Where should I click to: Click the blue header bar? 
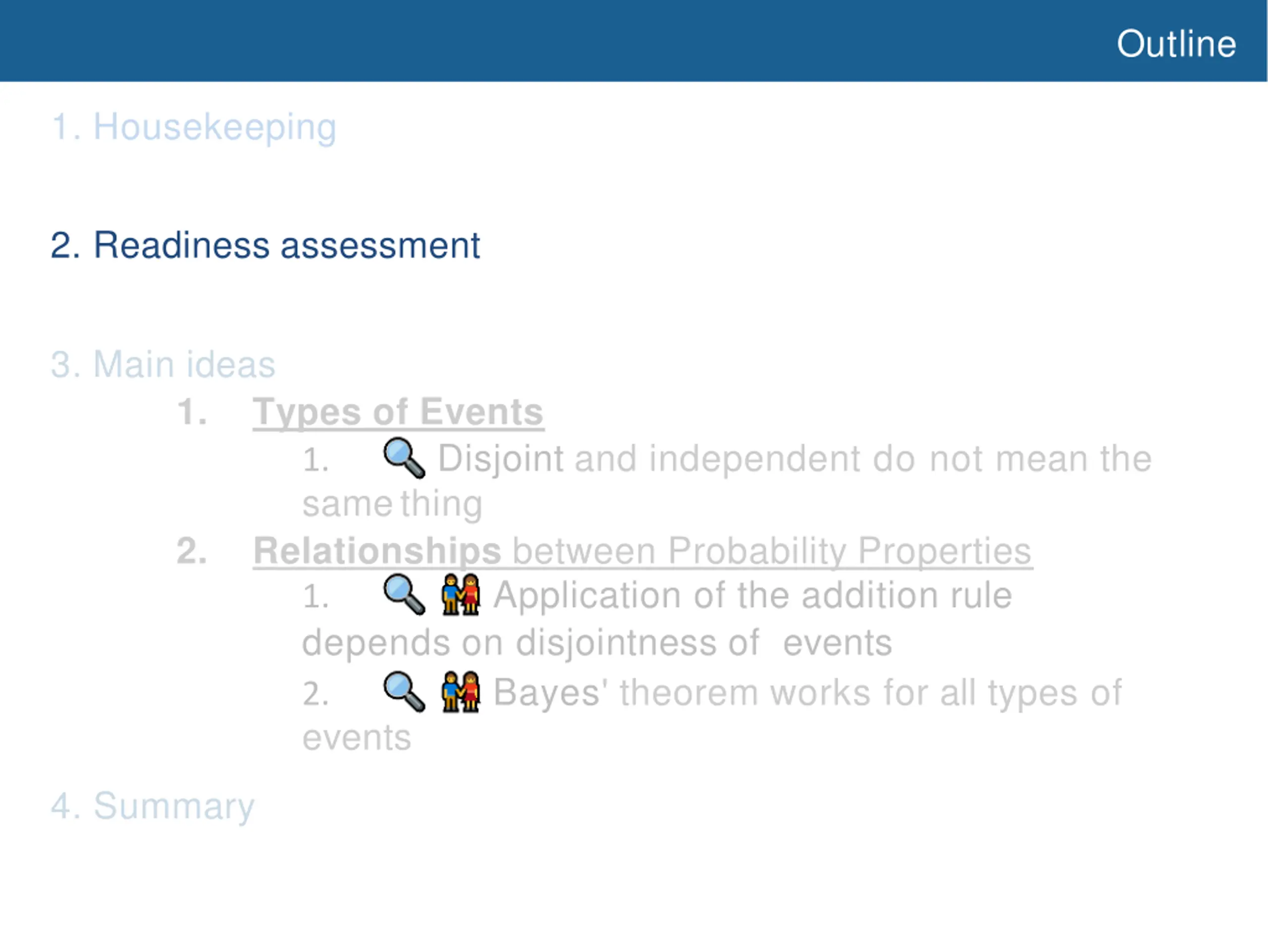634,41
